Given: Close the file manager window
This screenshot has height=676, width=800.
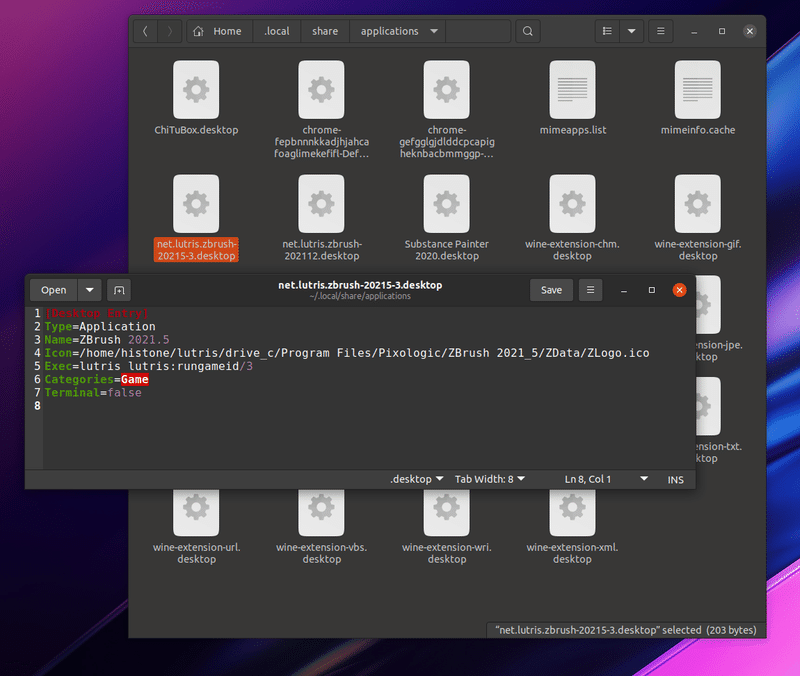Looking at the screenshot, I should (x=749, y=31).
